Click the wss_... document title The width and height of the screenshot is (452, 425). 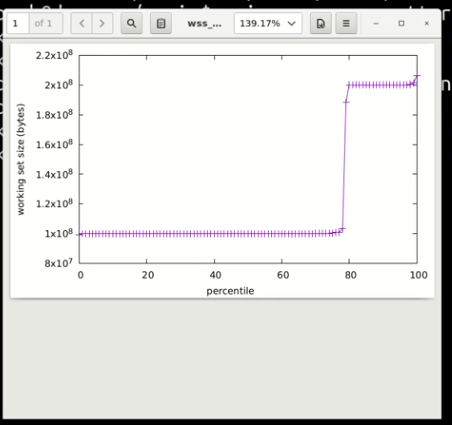tap(204, 24)
